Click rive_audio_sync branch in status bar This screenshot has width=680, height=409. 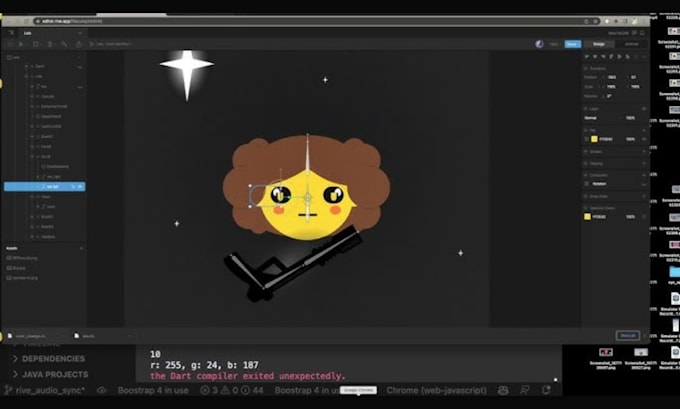point(45,390)
